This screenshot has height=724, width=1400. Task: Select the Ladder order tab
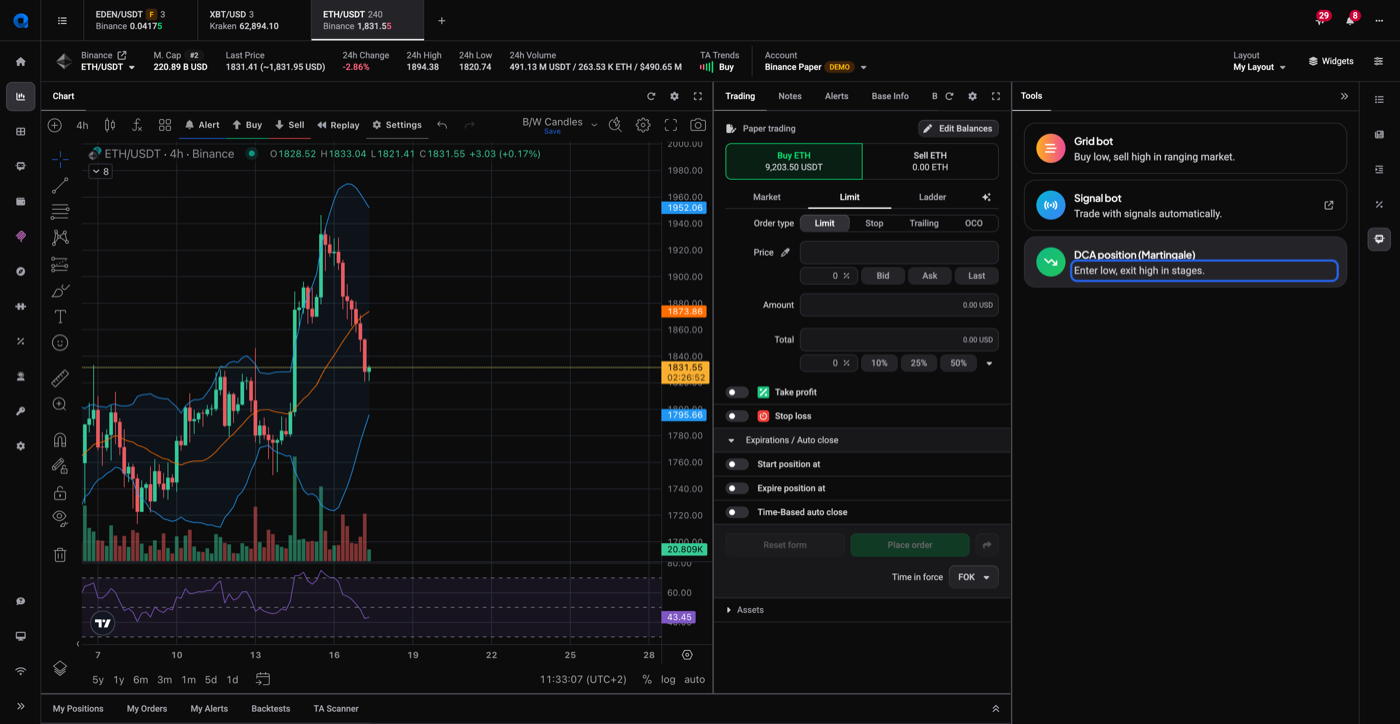point(932,197)
